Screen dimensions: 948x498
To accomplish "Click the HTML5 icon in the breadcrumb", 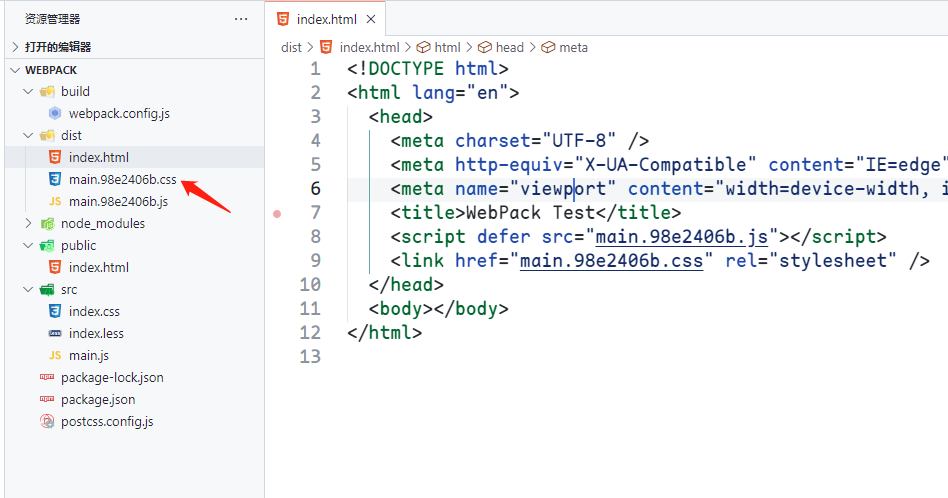I will (326, 47).
